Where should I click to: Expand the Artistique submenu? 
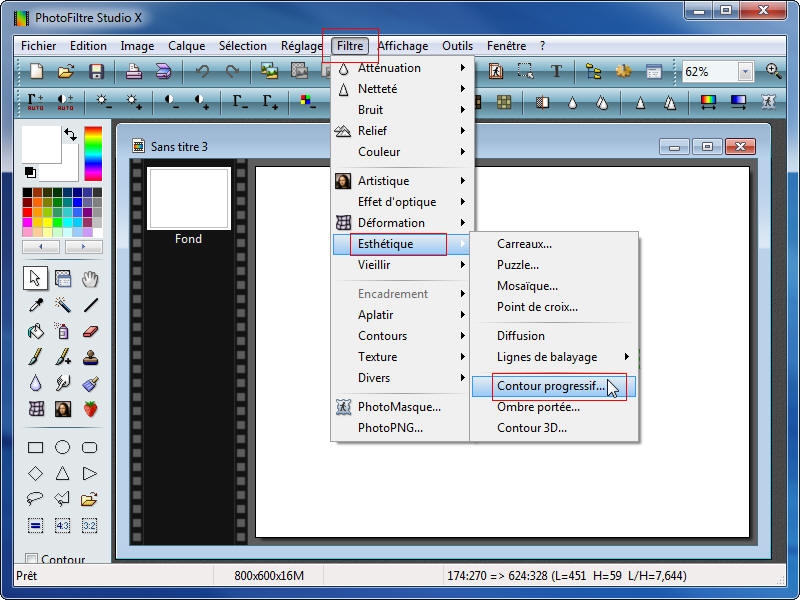[403, 181]
